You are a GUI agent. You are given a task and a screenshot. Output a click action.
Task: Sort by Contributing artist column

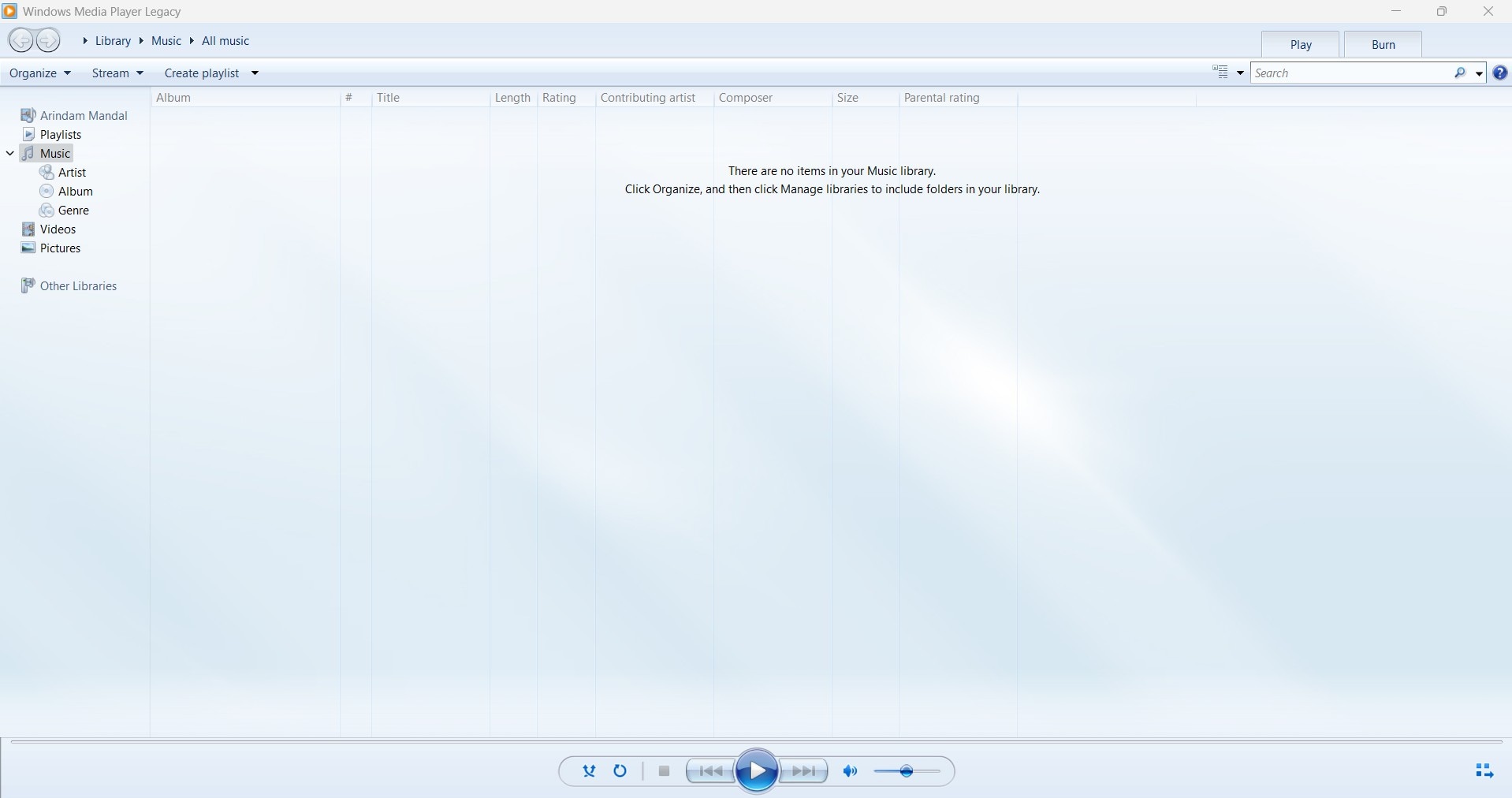click(x=654, y=98)
